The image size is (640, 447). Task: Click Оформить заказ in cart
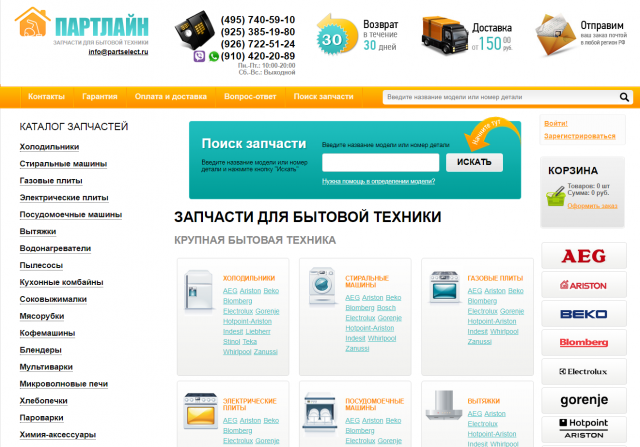point(592,206)
